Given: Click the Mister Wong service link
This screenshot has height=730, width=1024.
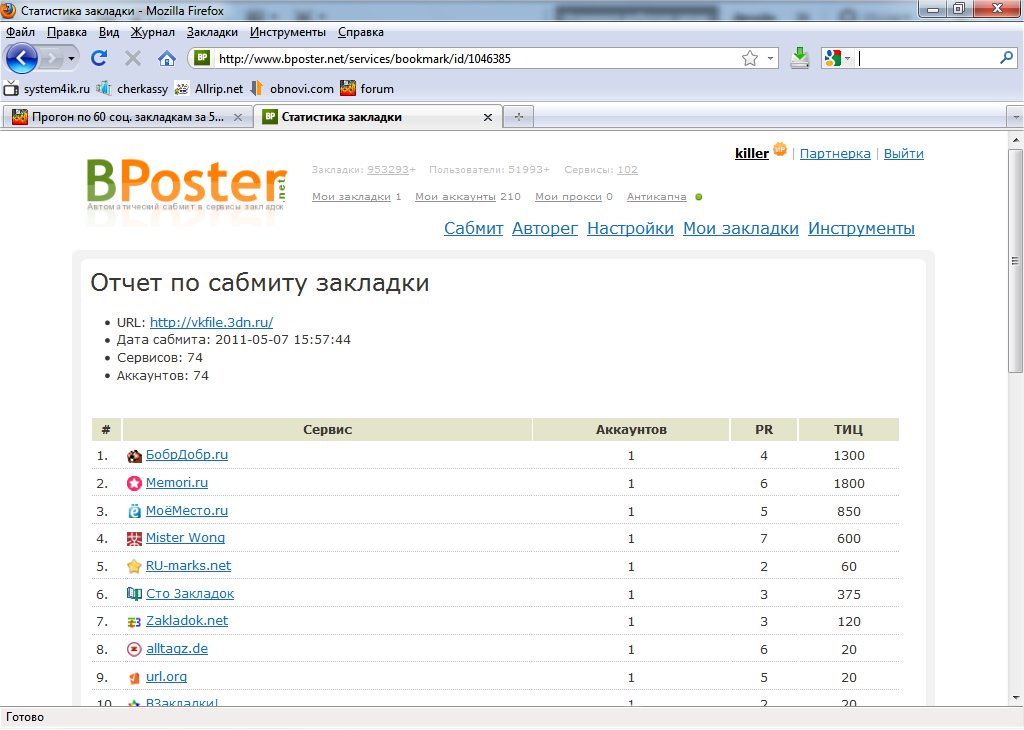Looking at the screenshot, I should 185,537.
